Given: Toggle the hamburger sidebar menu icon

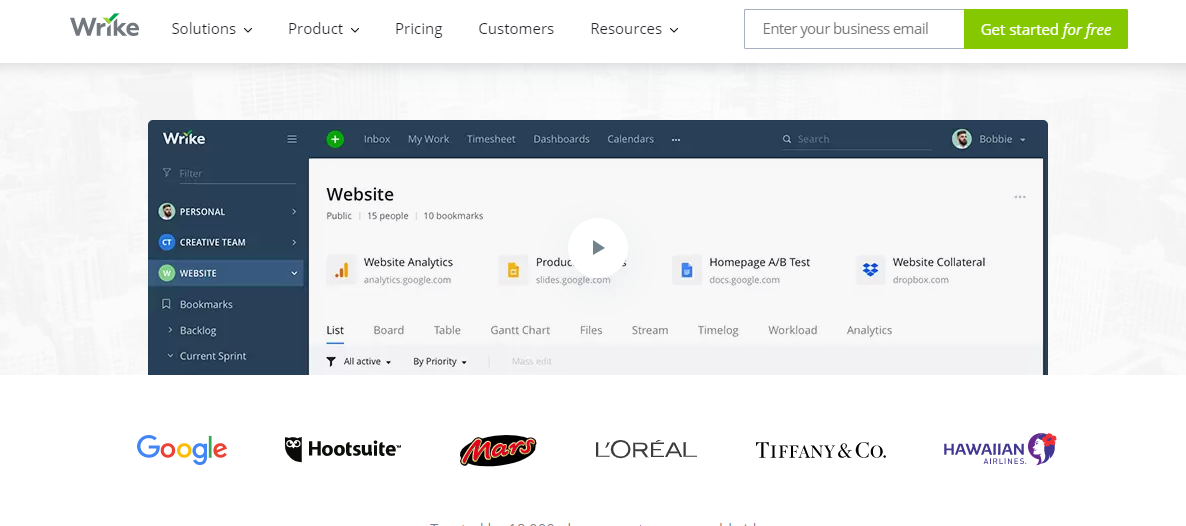Looking at the screenshot, I should [292, 139].
